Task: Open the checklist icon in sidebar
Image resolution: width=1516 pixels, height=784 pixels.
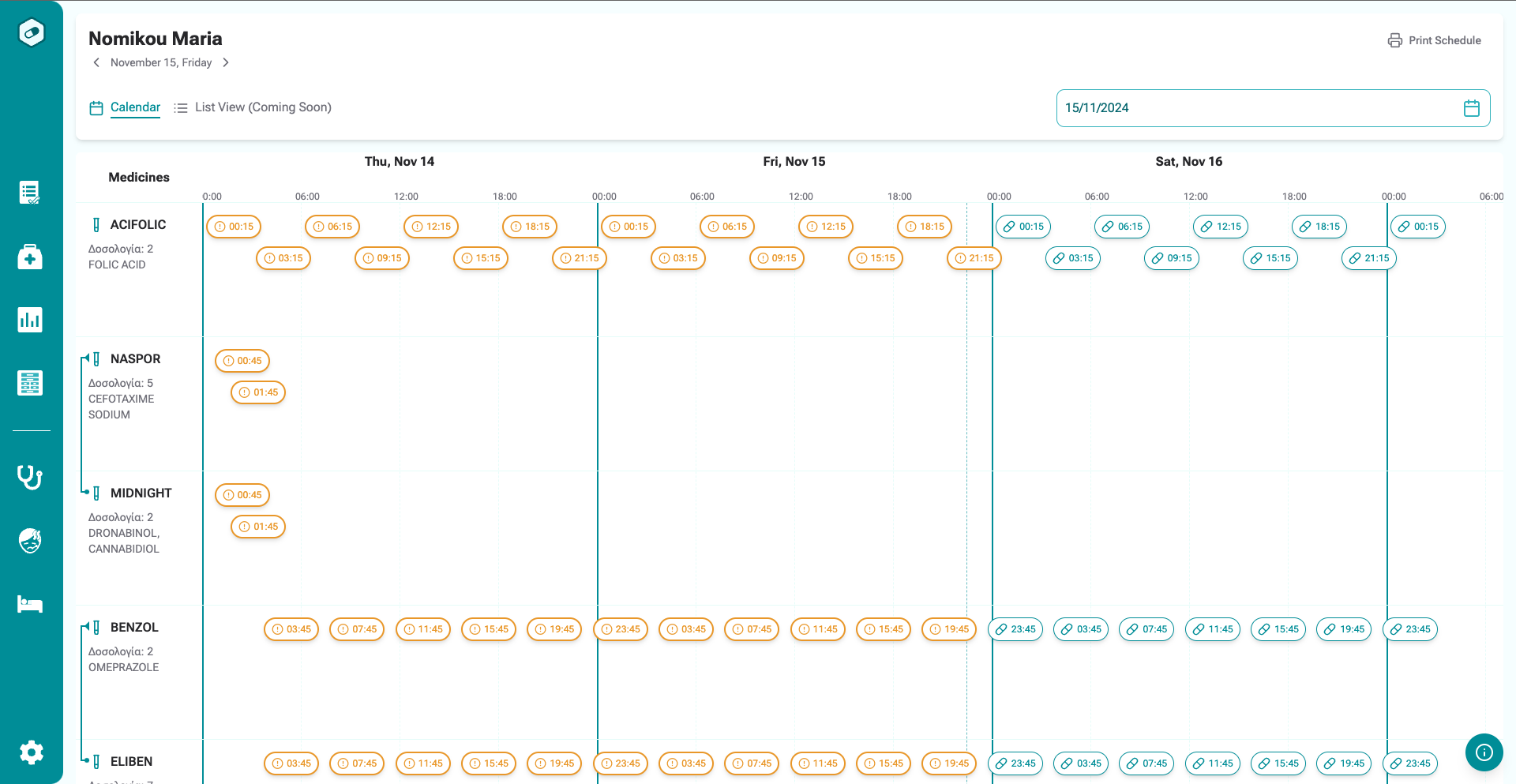Action: click(x=30, y=193)
